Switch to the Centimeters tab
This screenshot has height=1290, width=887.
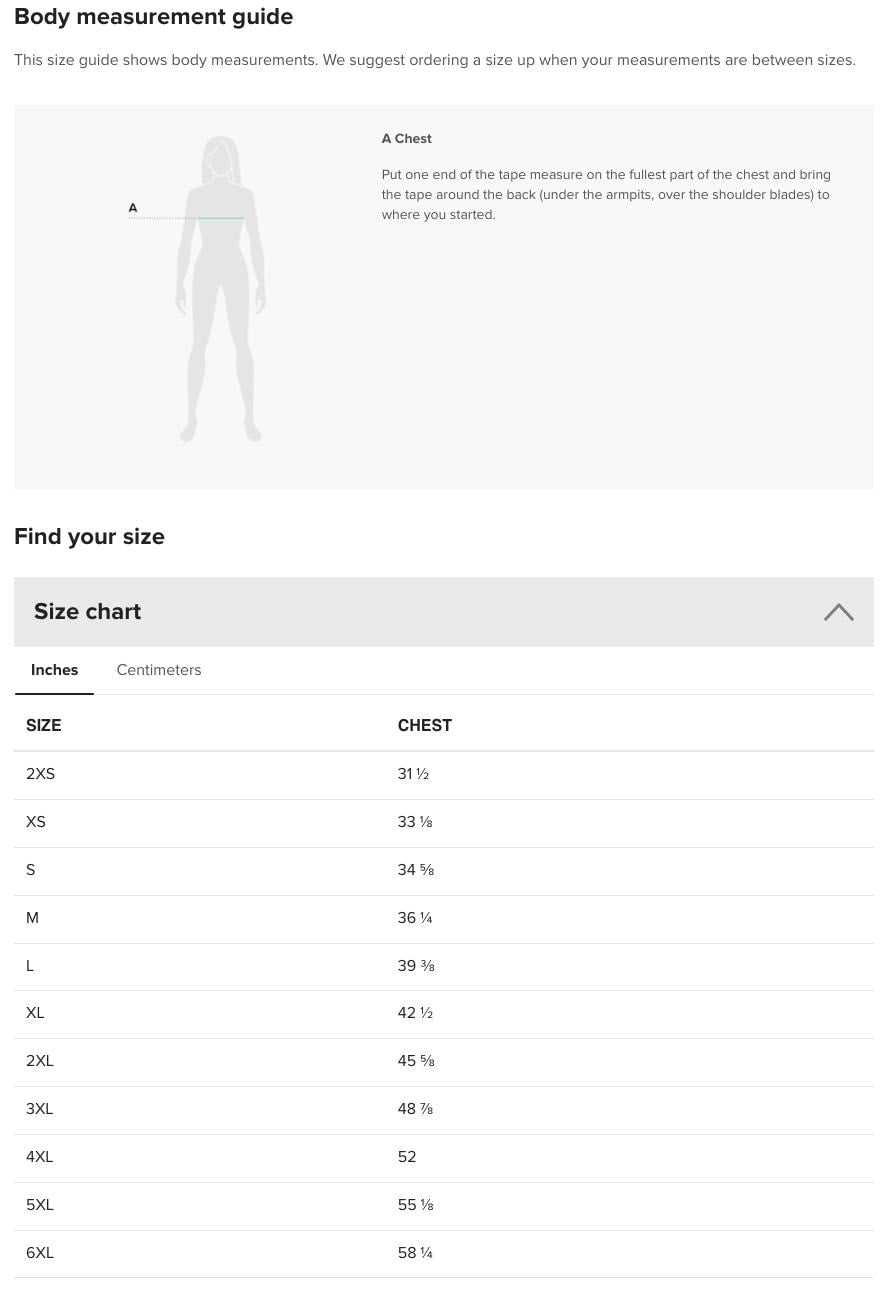[158, 670]
